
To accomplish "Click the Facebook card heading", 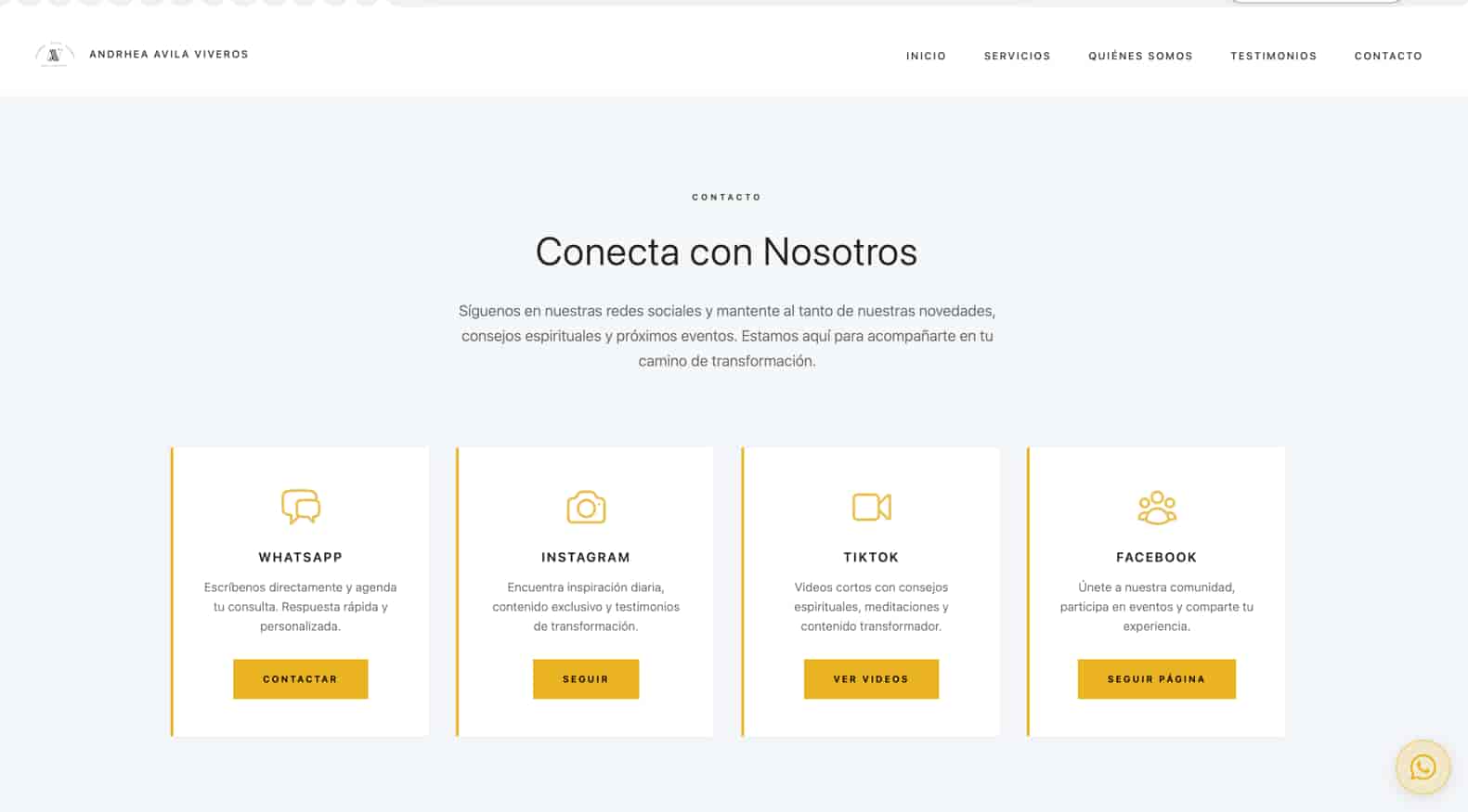I will pyautogui.click(x=1156, y=557).
